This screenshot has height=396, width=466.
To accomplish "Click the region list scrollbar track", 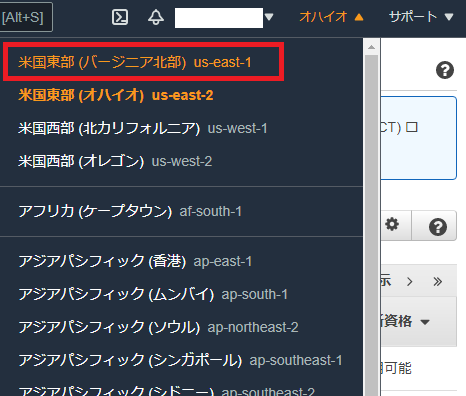I will (371, 225).
